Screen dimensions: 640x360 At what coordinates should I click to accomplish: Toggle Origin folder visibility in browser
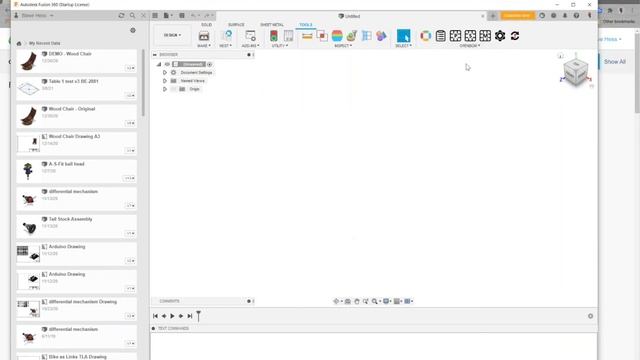(173, 89)
